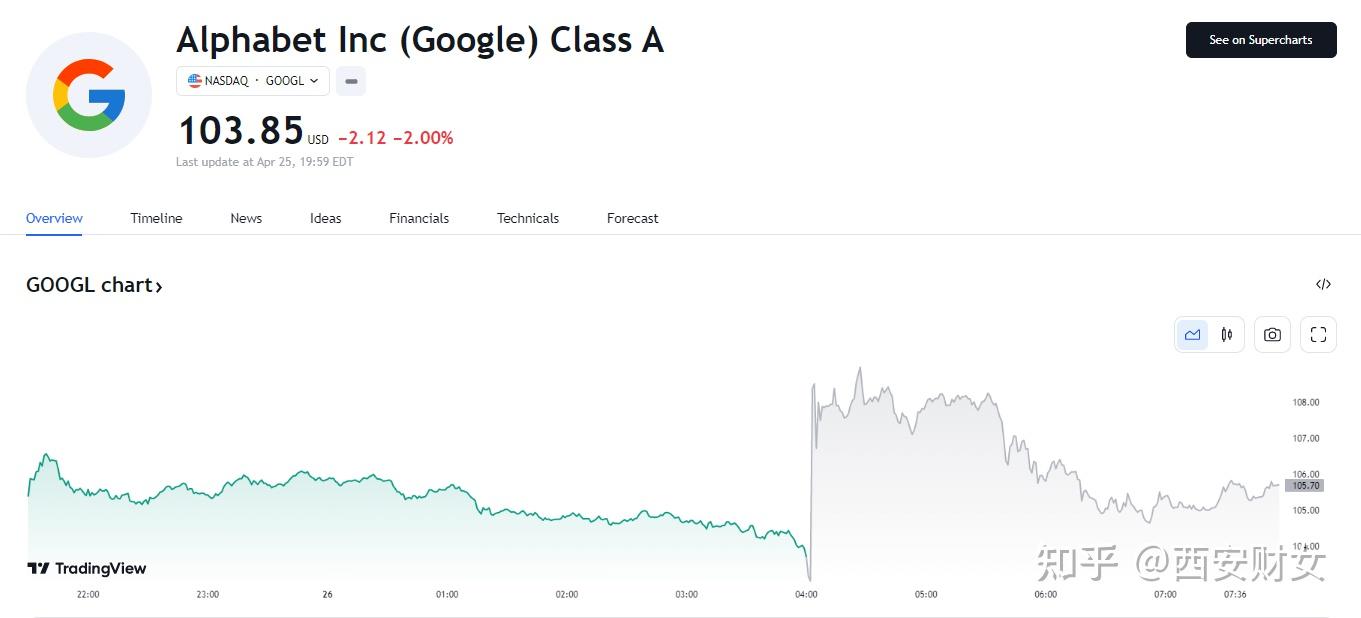This screenshot has width=1361, height=618.
Task: Switch to candlestick chart view
Action: (1226, 335)
